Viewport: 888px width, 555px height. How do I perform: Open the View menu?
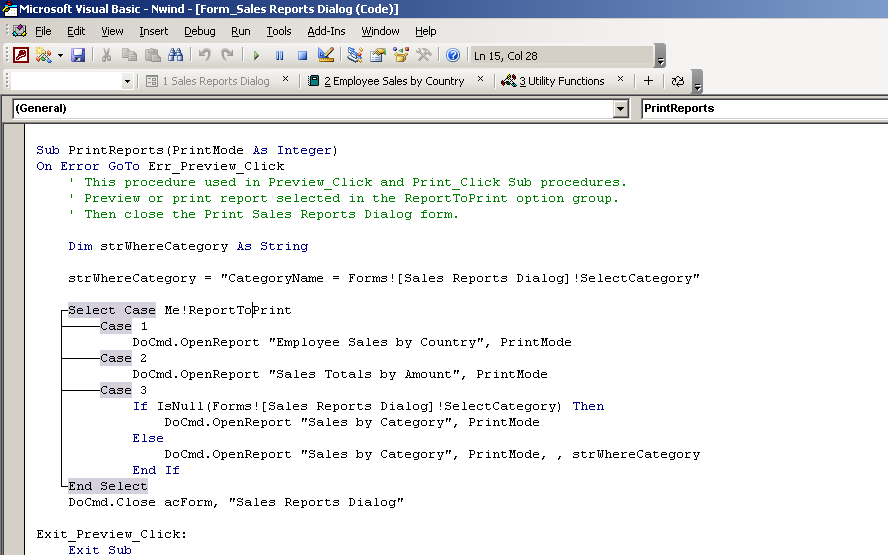click(112, 31)
